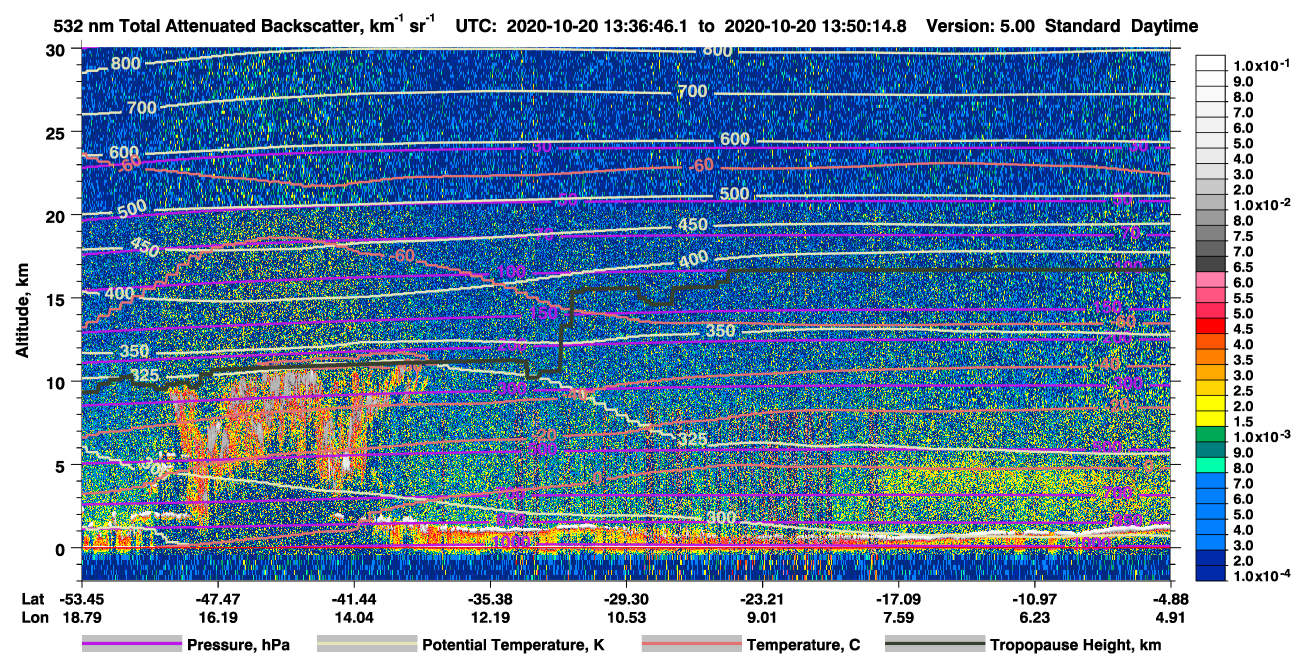
Task: Click the orange colorbar swatch labeled 3.5
Action: tap(1211, 359)
